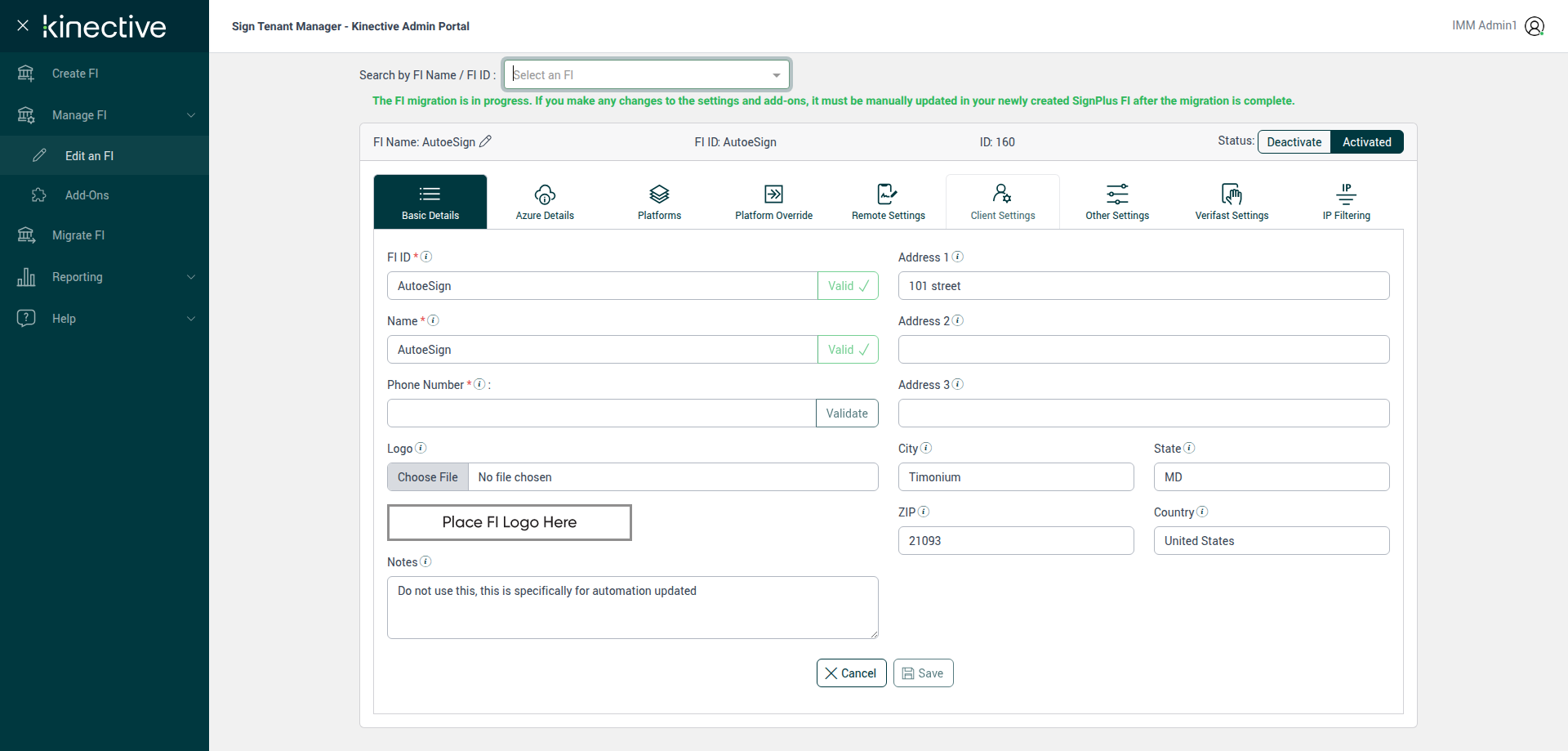
Task: Click the Kinective logo
Action: tap(105, 27)
